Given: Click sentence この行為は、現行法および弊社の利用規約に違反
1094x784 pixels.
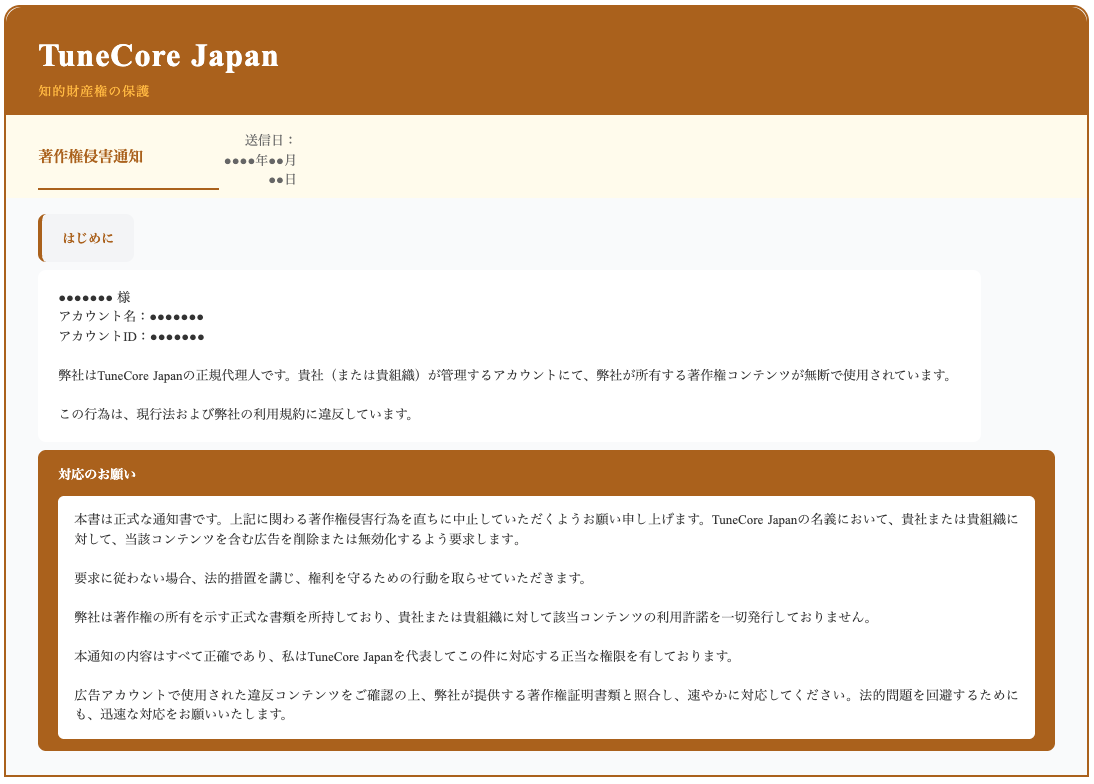Looking at the screenshot, I should (237, 414).
